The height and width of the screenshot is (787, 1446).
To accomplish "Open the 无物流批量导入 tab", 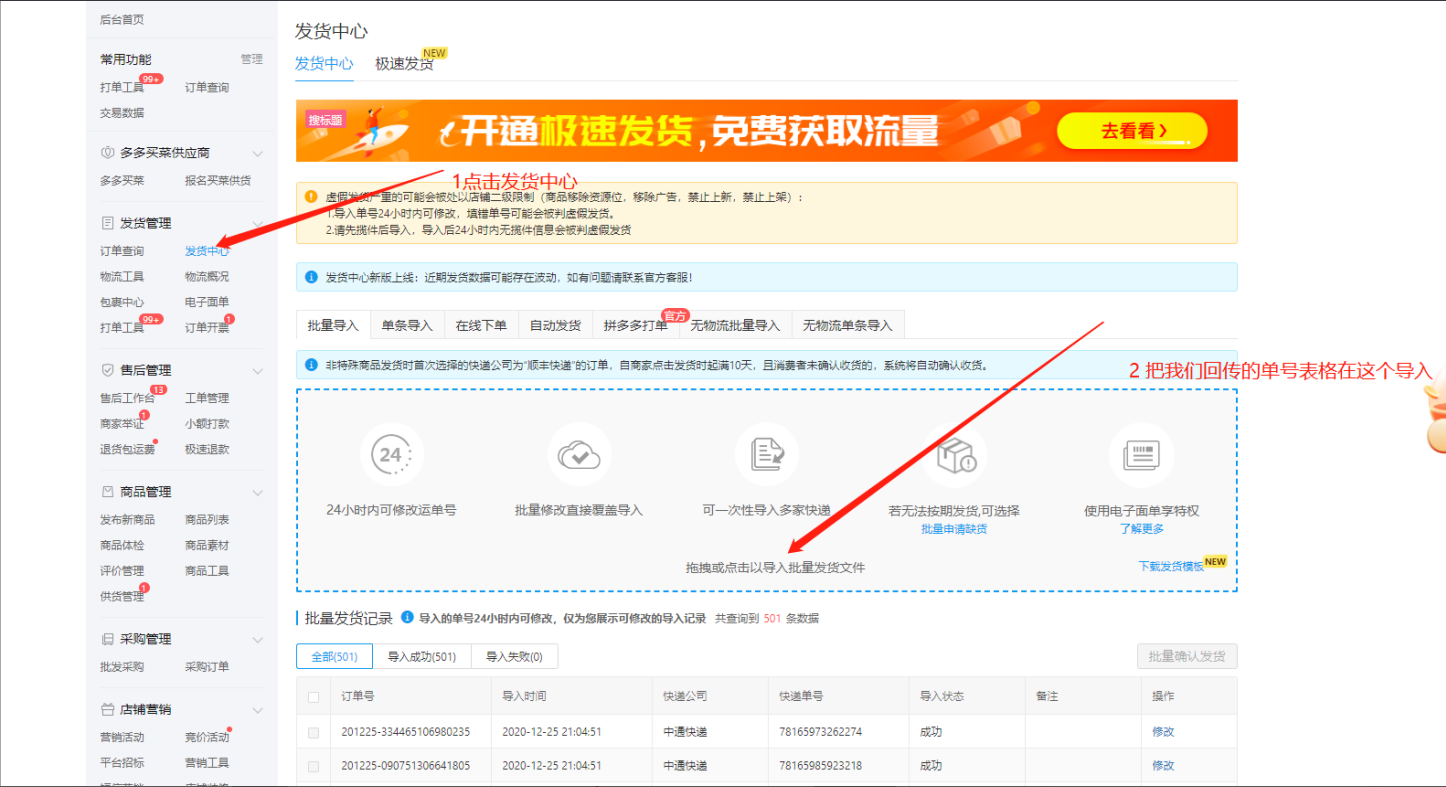I will coord(735,325).
